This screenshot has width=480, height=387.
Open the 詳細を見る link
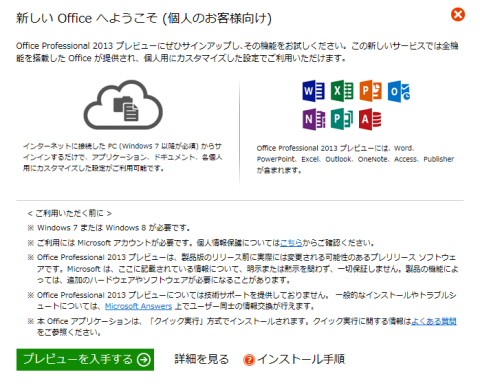(x=201, y=359)
